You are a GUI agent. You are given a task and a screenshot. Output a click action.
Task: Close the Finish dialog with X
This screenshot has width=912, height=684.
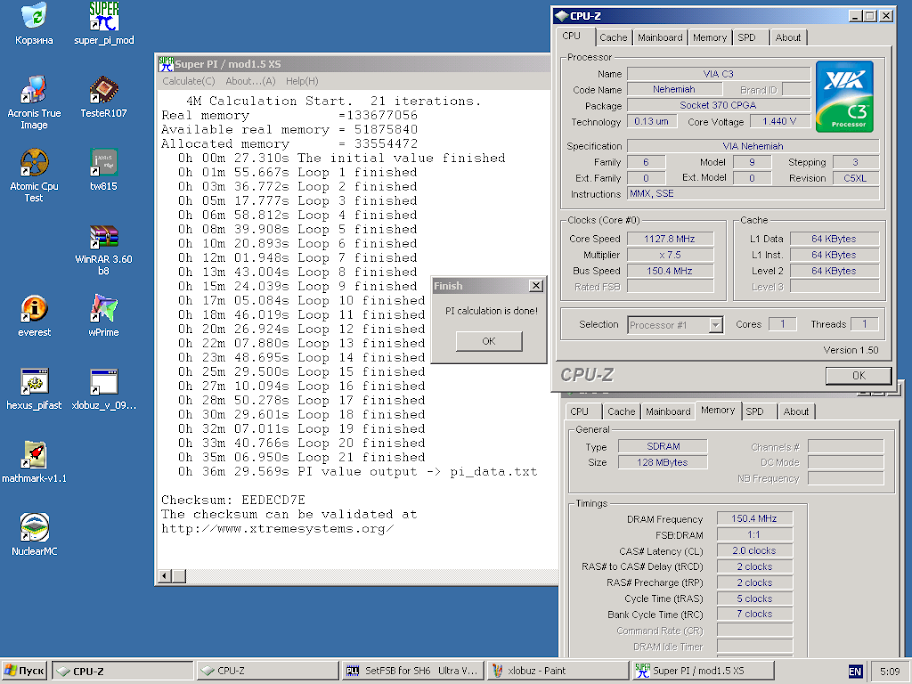point(536,286)
